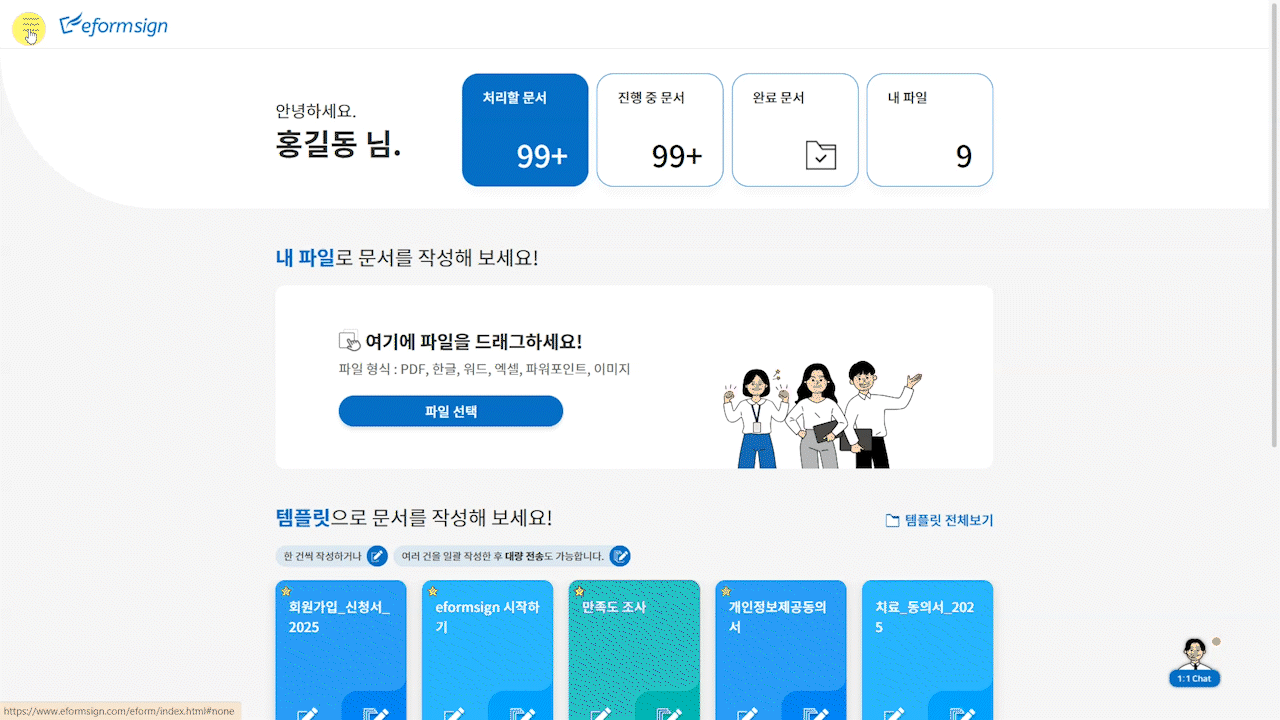Click the 파일 선택 button
This screenshot has height=720, width=1280.
pyautogui.click(x=451, y=411)
